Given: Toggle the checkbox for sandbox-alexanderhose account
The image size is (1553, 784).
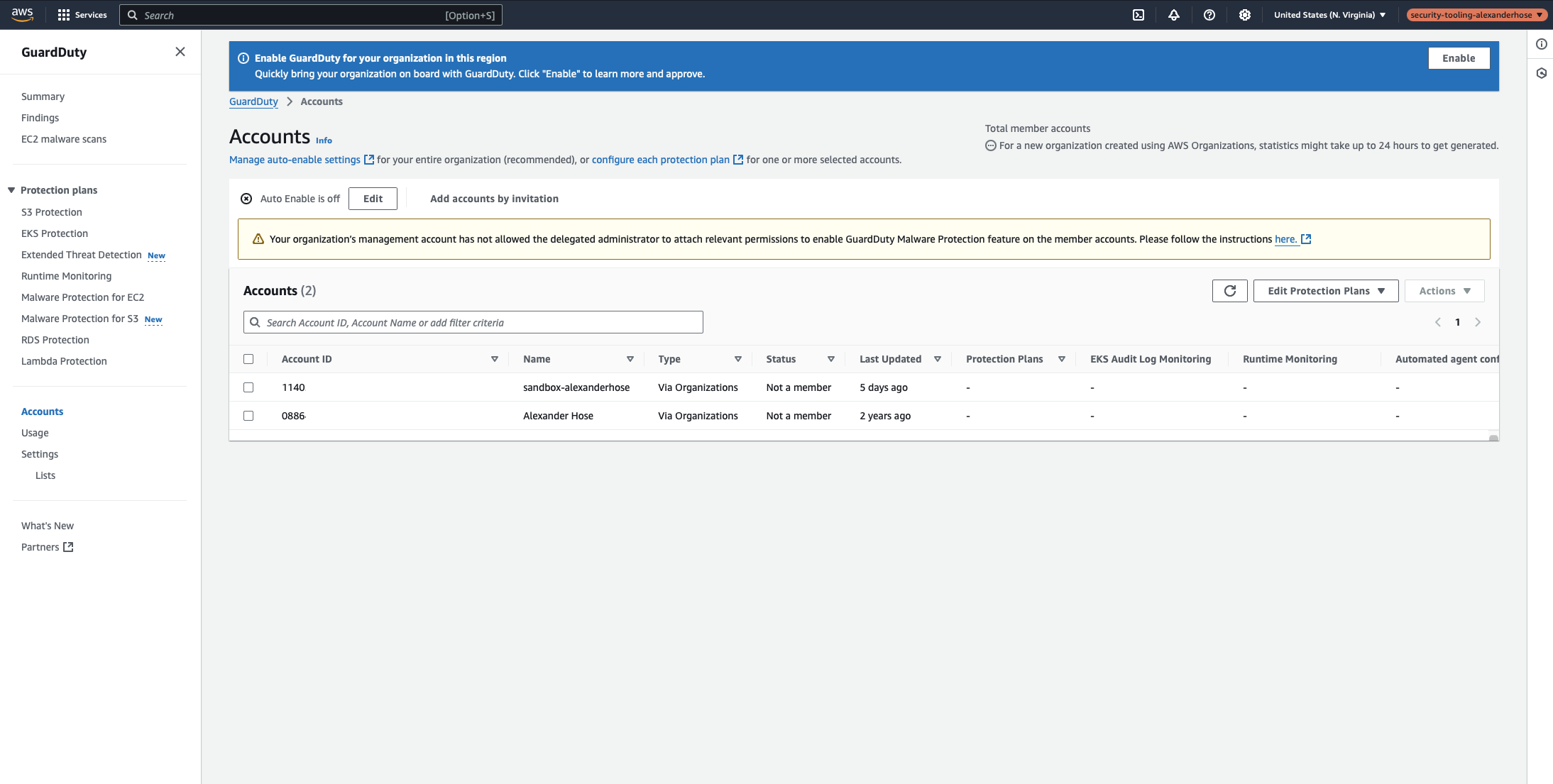Looking at the screenshot, I should pyautogui.click(x=249, y=387).
